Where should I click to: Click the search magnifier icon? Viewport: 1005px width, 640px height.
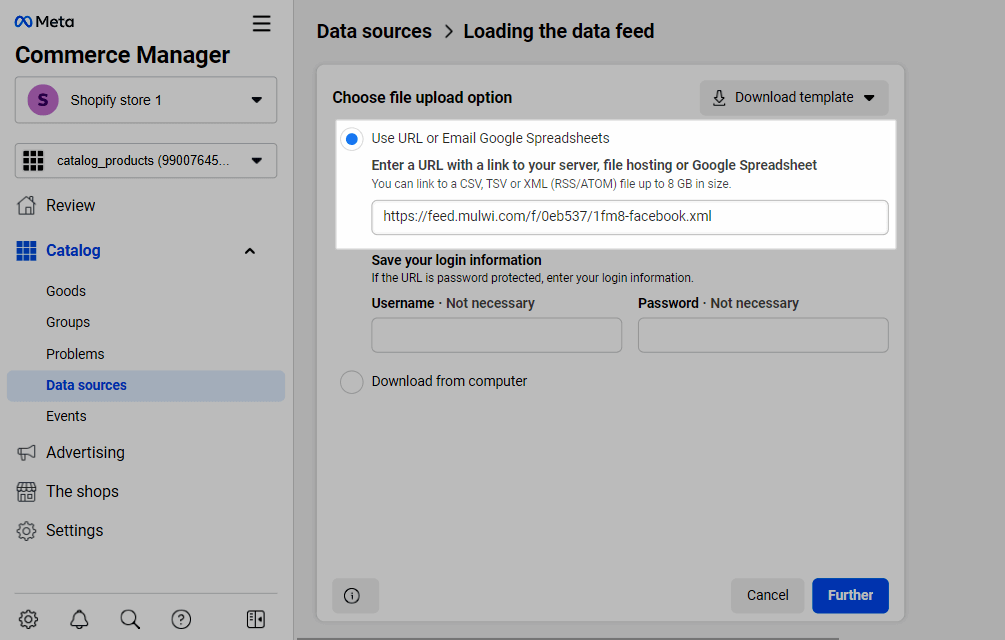pos(130,619)
